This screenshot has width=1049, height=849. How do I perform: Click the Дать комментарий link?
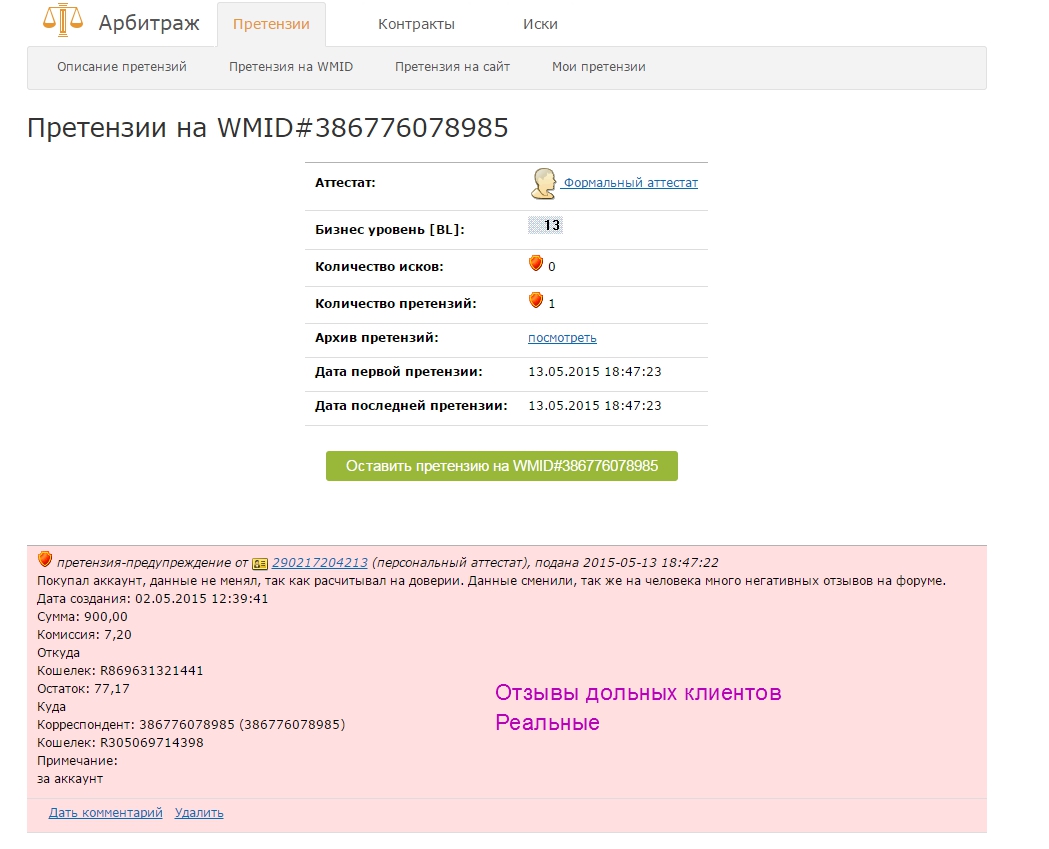106,813
